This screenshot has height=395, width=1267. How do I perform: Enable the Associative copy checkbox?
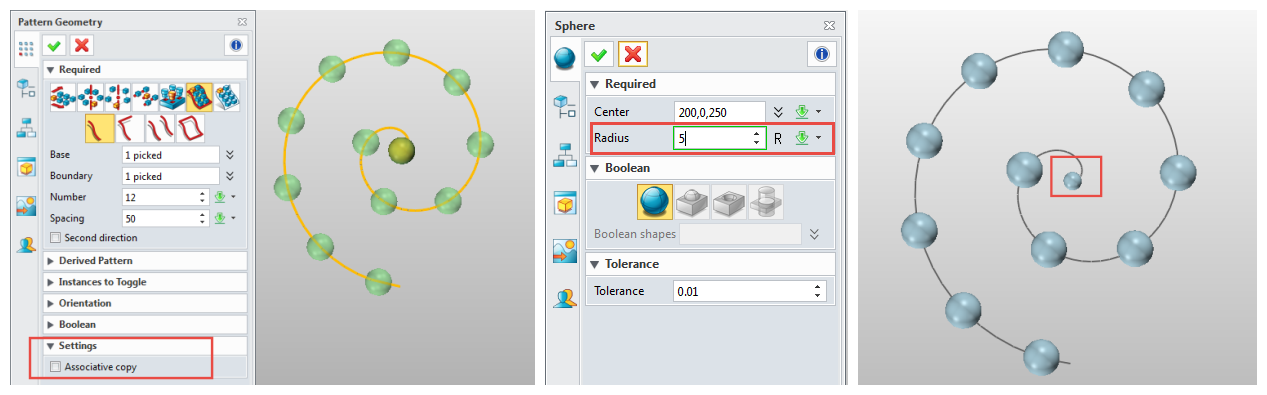pos(55,367)
